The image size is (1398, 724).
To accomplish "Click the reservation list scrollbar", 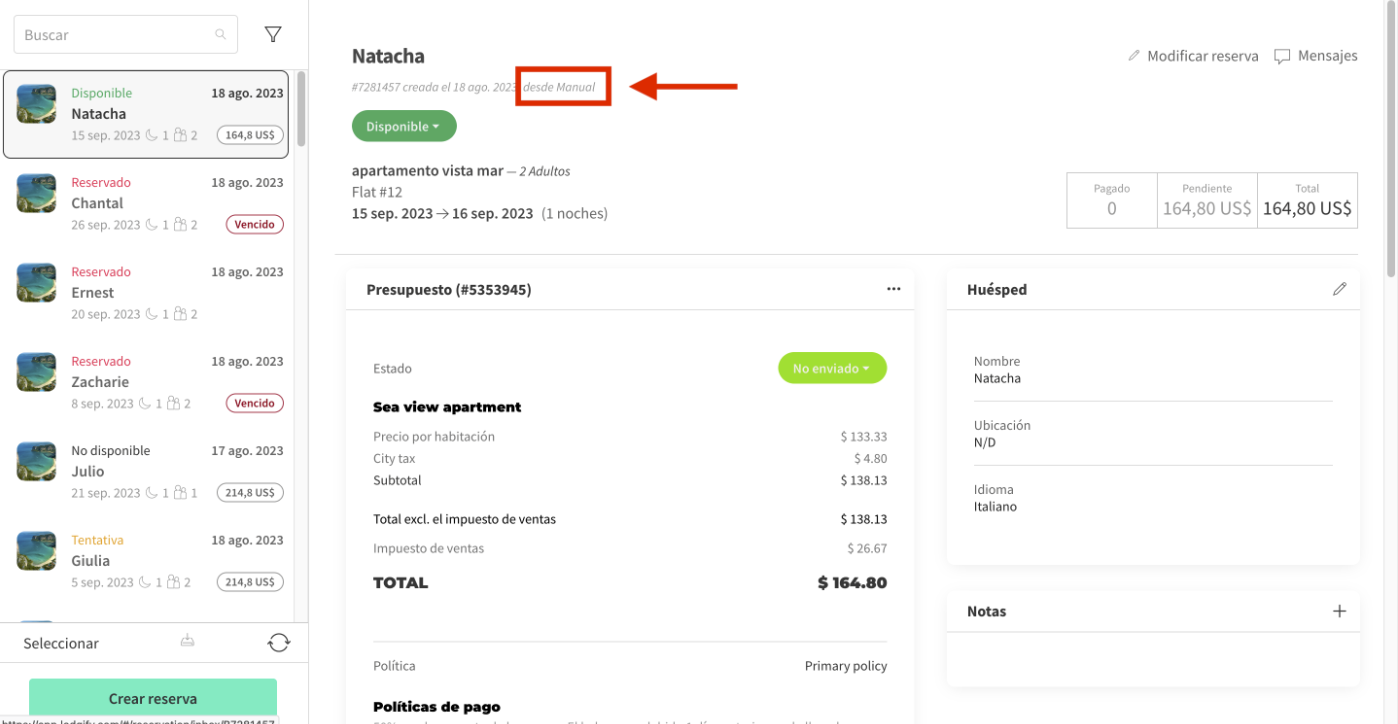I will (301, 110).
